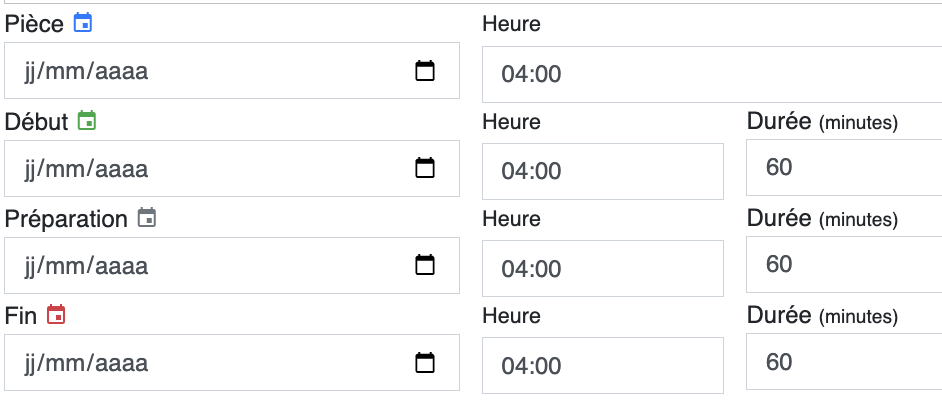Open the date picker in the Début field

click(x=425, y=168)
